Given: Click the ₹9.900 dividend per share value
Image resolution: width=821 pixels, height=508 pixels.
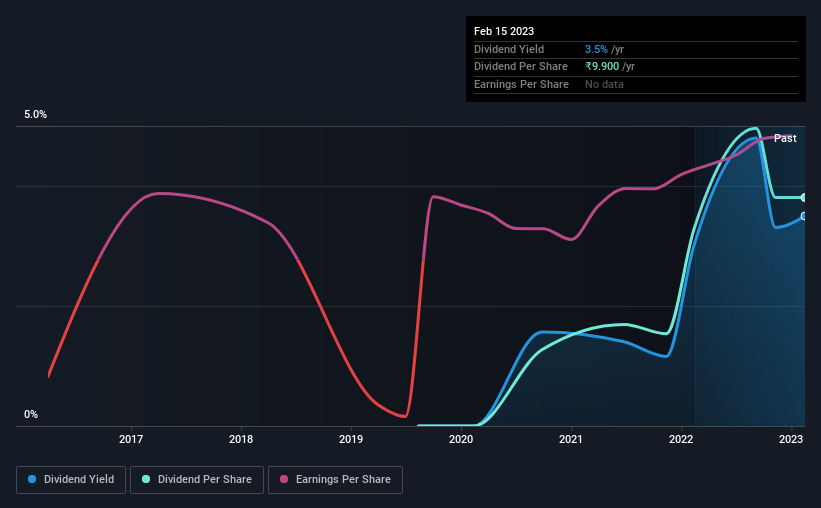Looking at the screenshot, I should coord(602,67).
